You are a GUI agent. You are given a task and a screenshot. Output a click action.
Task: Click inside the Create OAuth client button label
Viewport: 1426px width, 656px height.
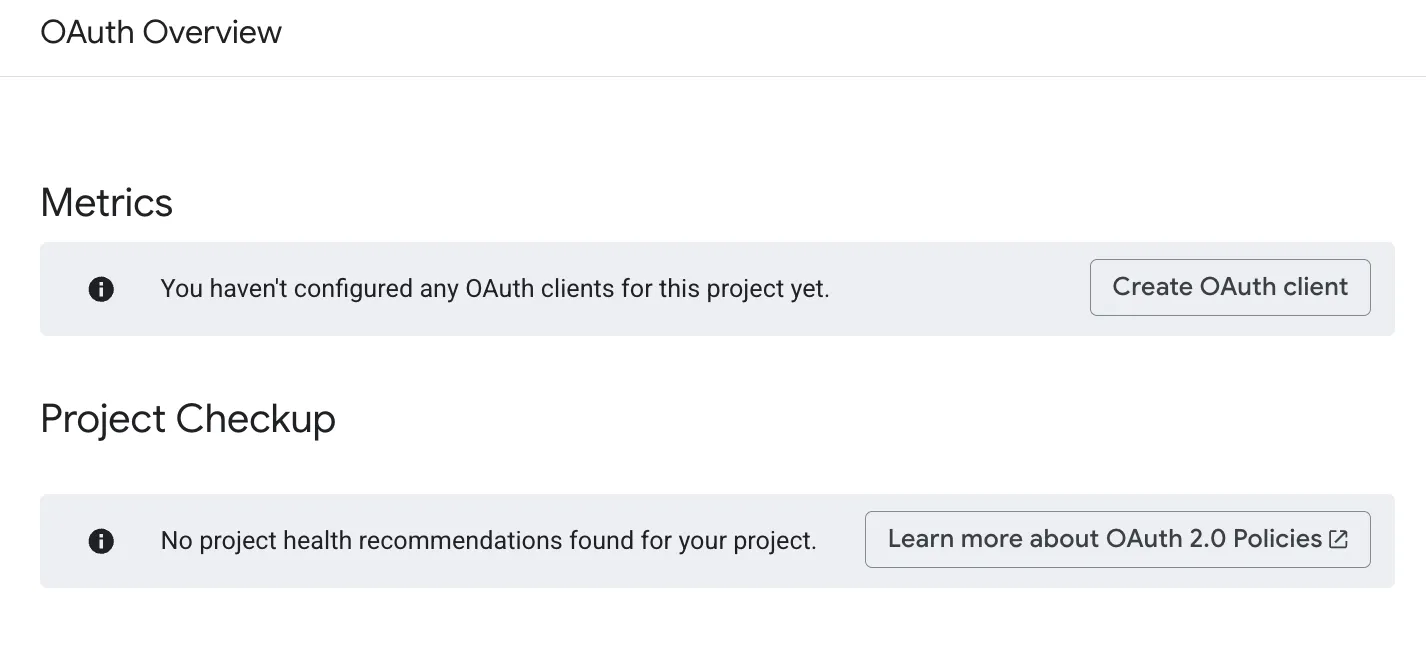[x=1230, y=287]
